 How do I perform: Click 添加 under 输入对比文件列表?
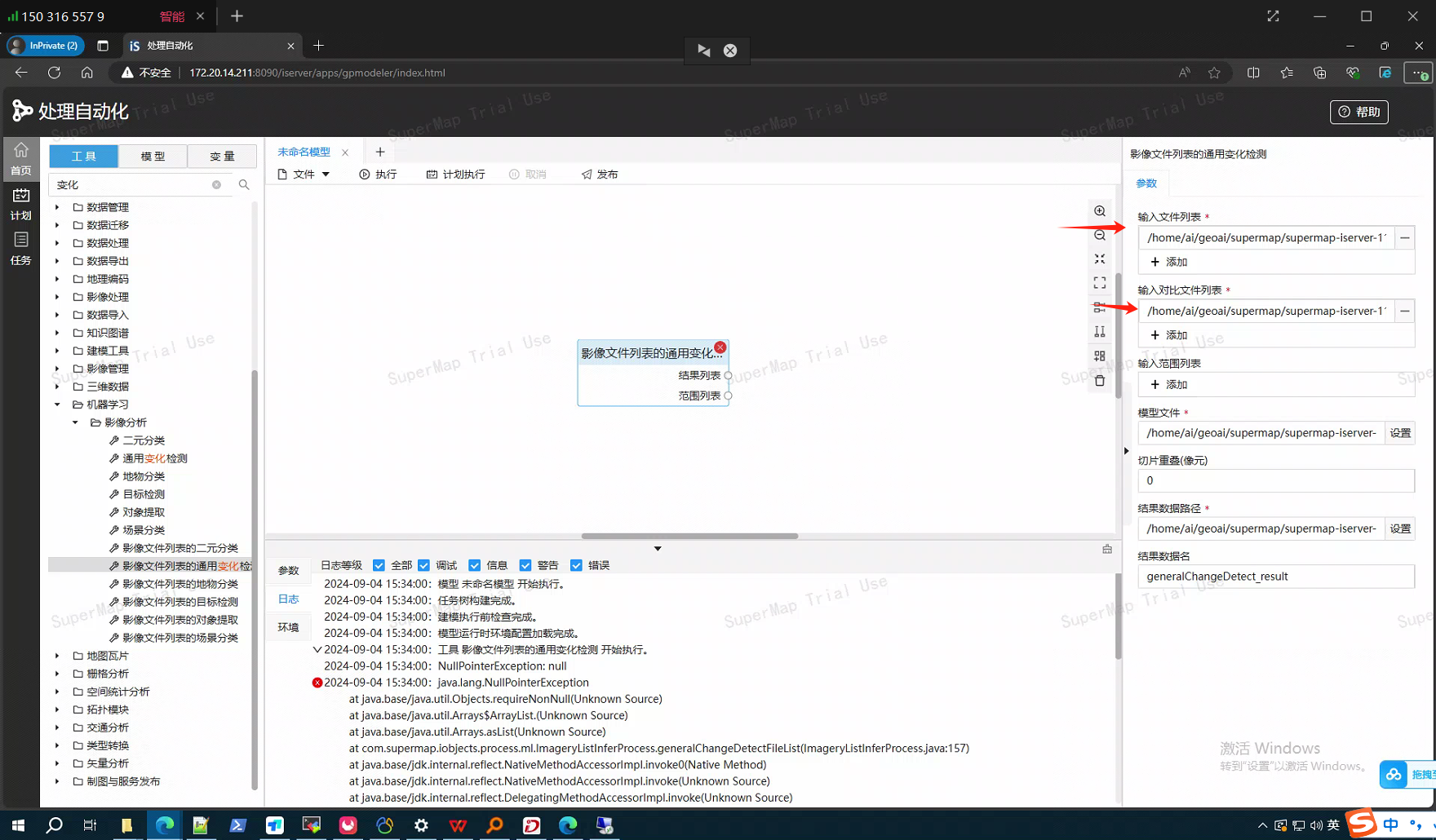tap(1168, 335)
